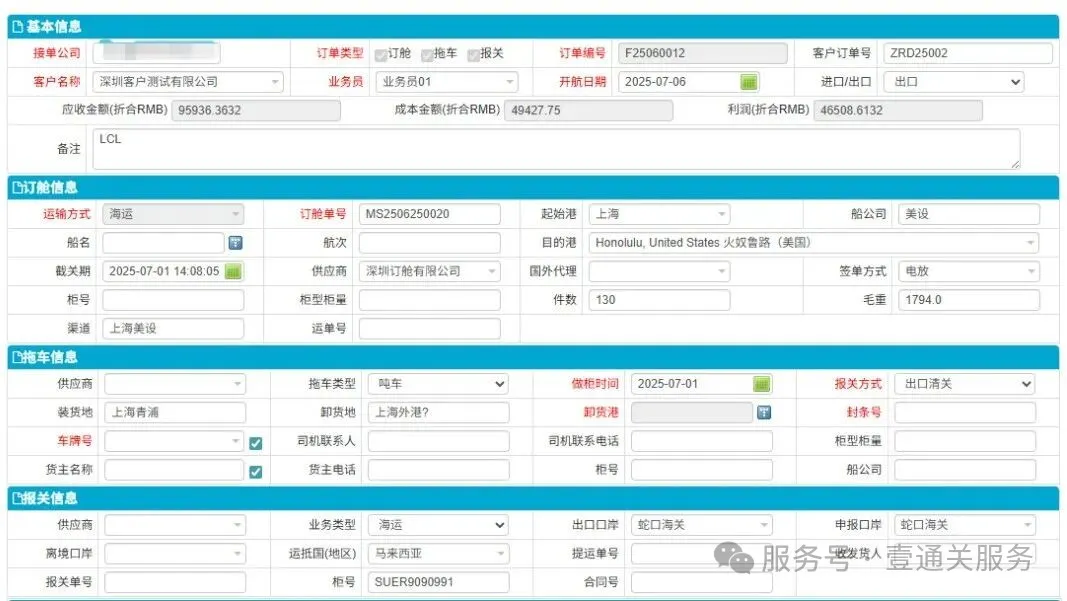This screenshot has height=601, width=1067.
Task: Toggle the 报关 order type checkbox
Action: tap(473, 54)
